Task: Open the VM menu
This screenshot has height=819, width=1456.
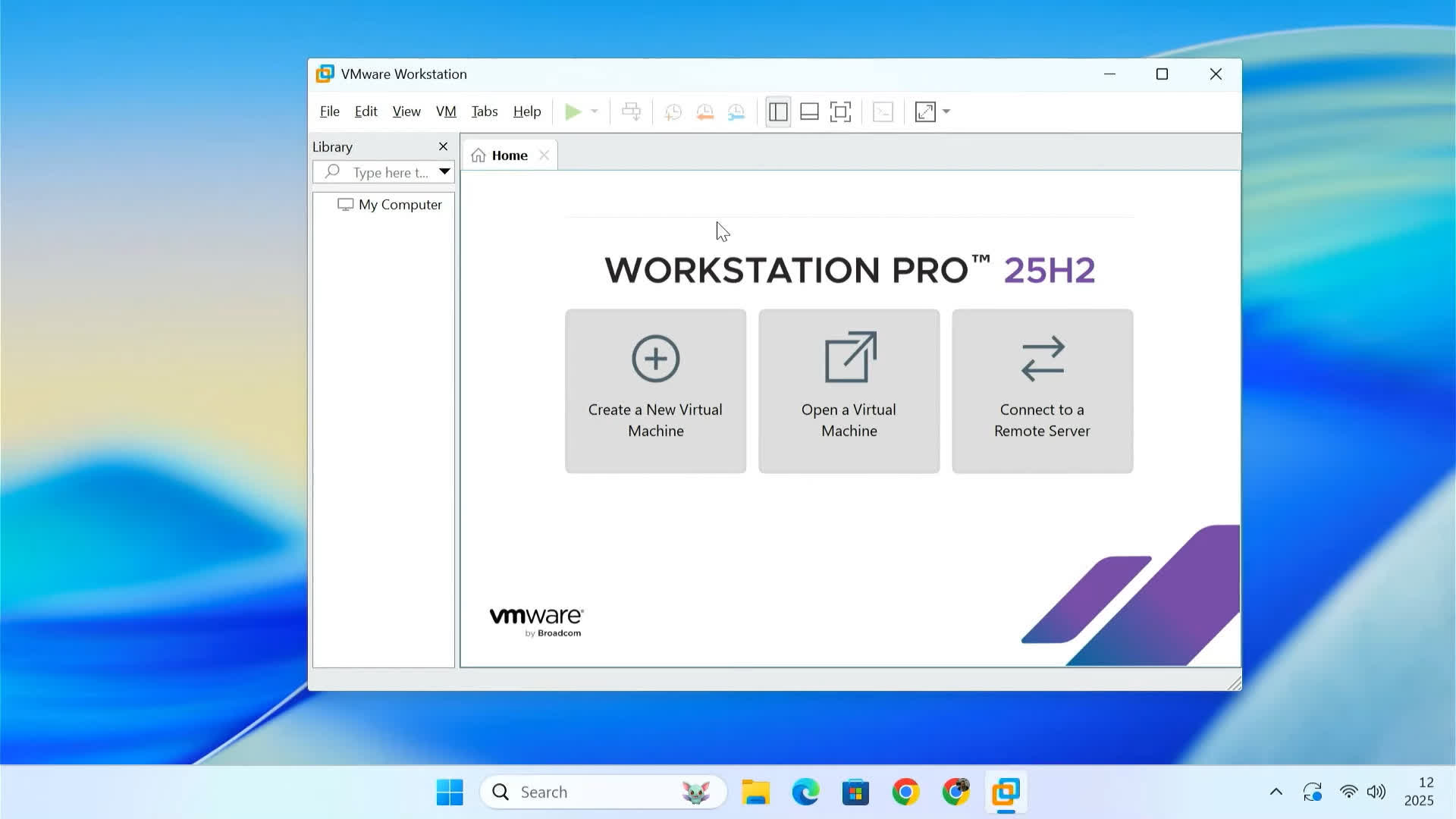Action: point(446,111)
